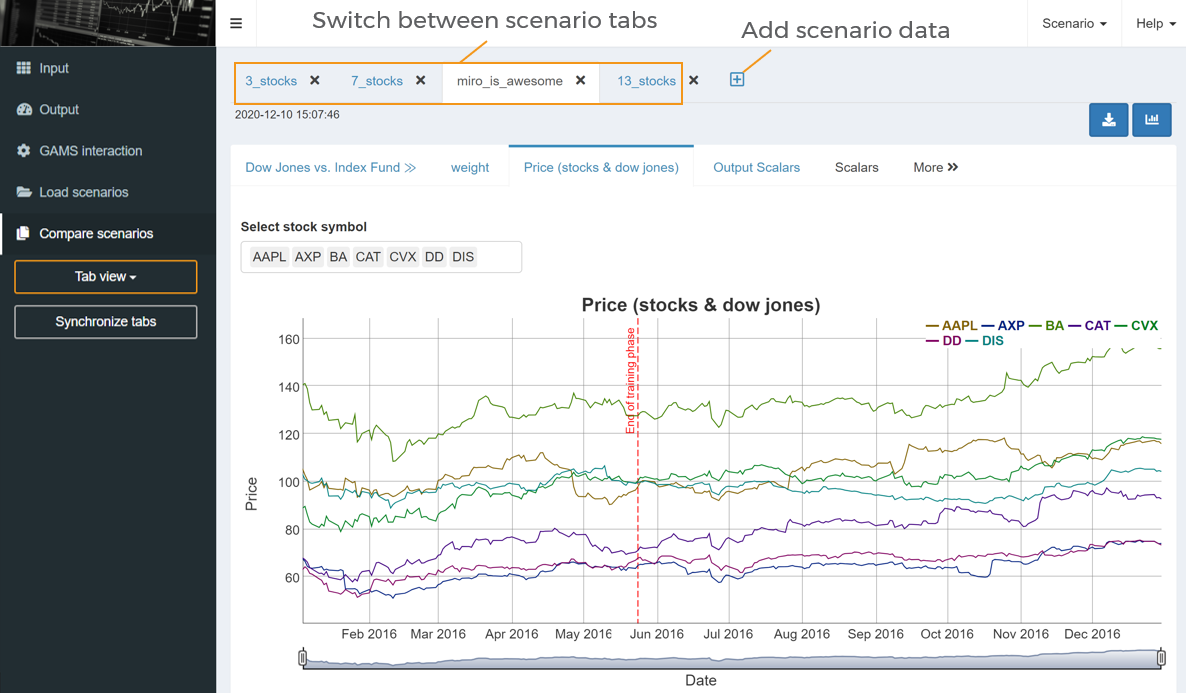The image size is (1186, 693).
Task: Select Compare scenarios in sidebar
Action: 107,234
